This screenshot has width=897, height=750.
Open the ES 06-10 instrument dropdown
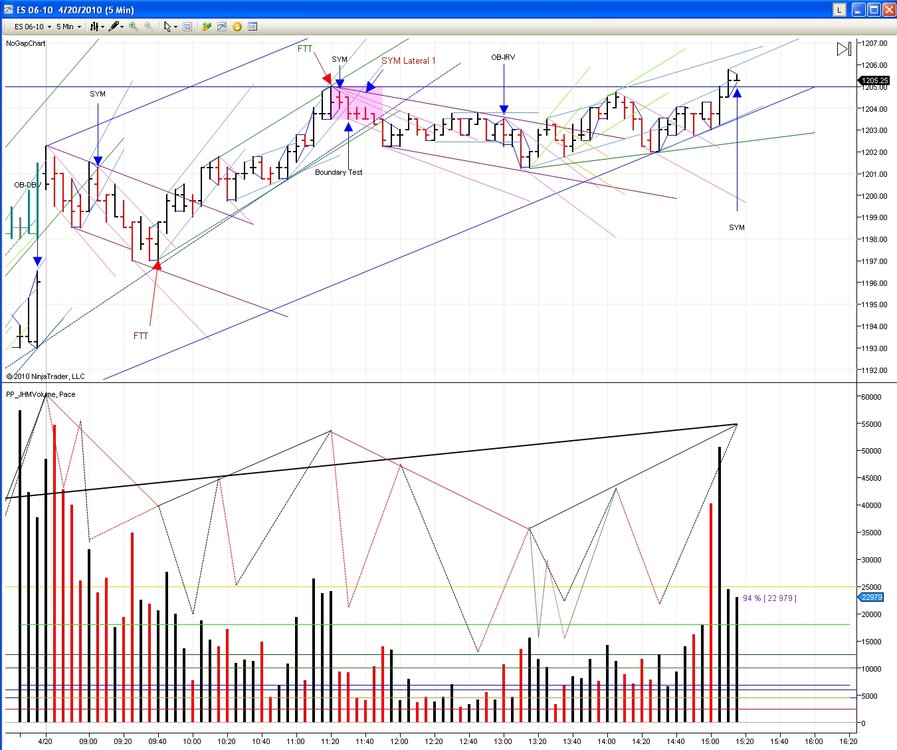tap(32, 26)
